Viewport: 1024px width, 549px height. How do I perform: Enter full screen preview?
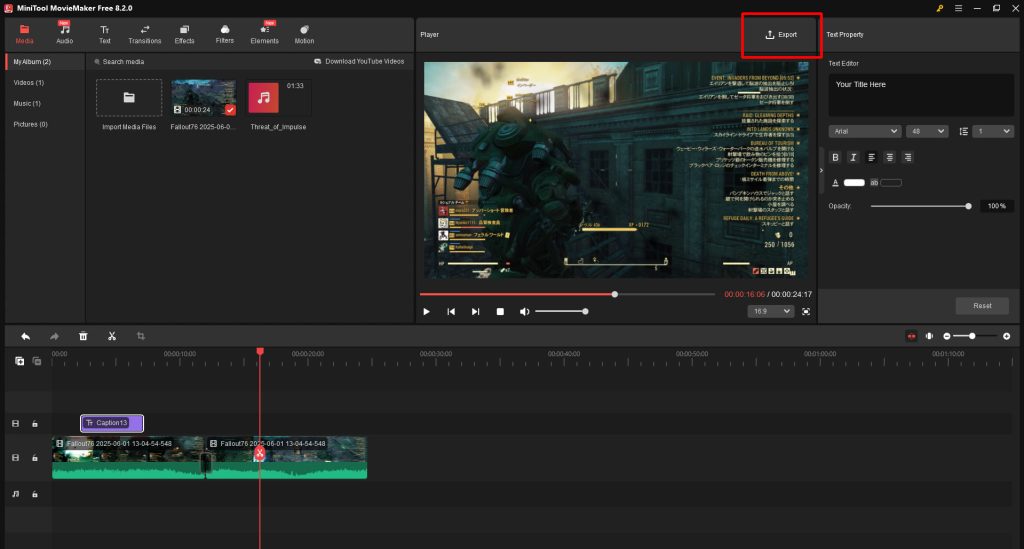coord(806,311)
